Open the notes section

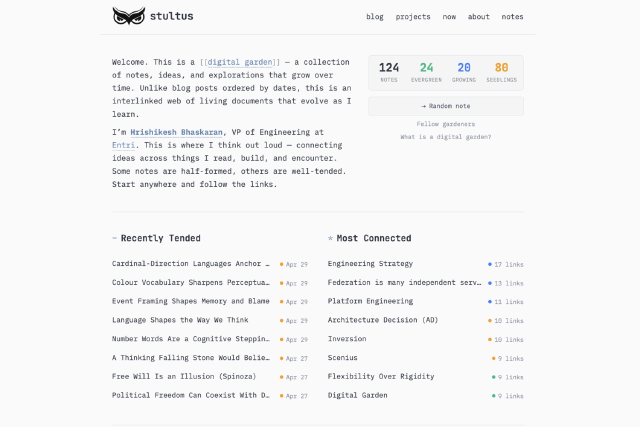click(512, 17)
